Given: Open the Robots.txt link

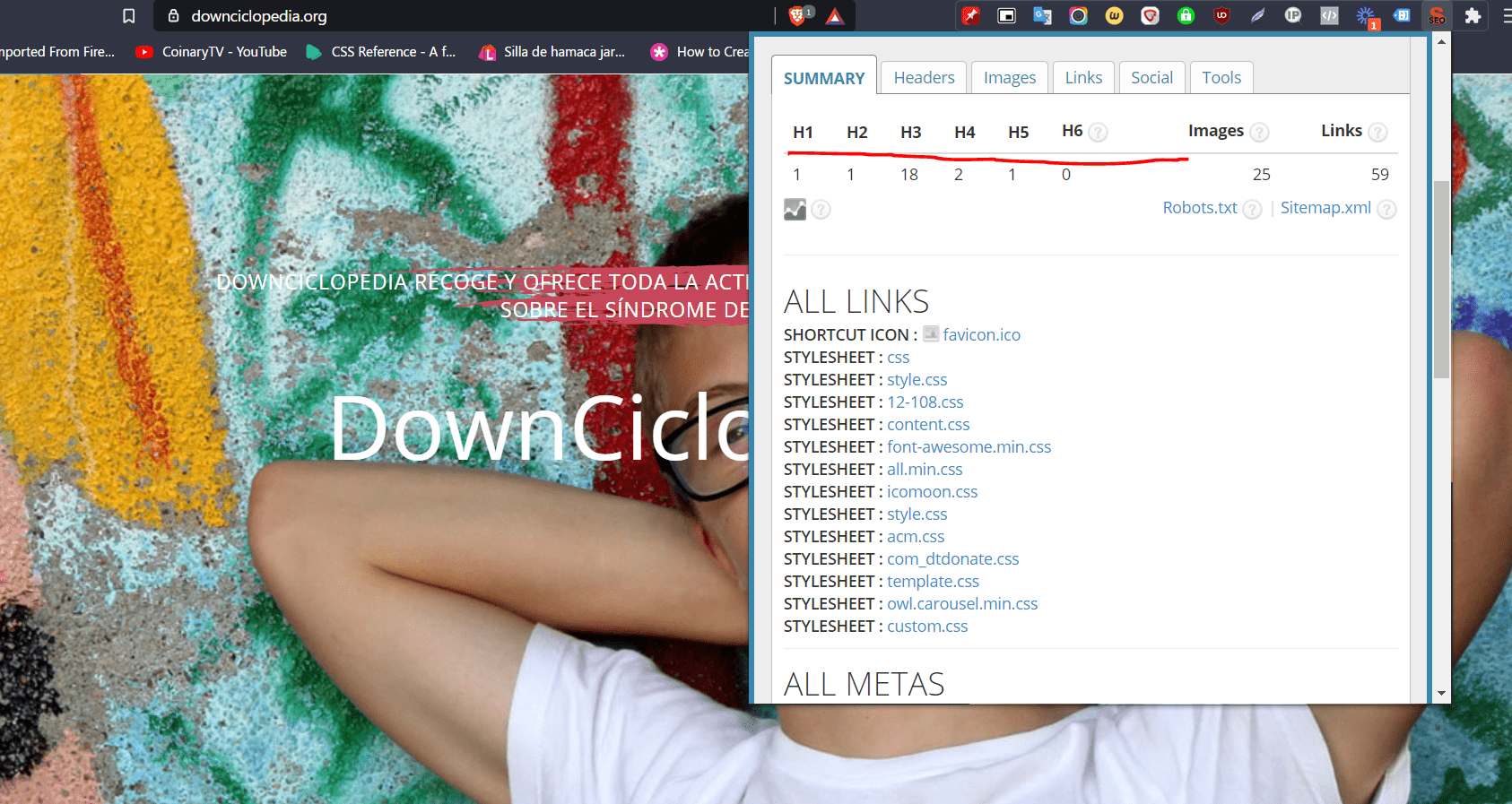Looking at the screenshot, I should pos(1200,208).
